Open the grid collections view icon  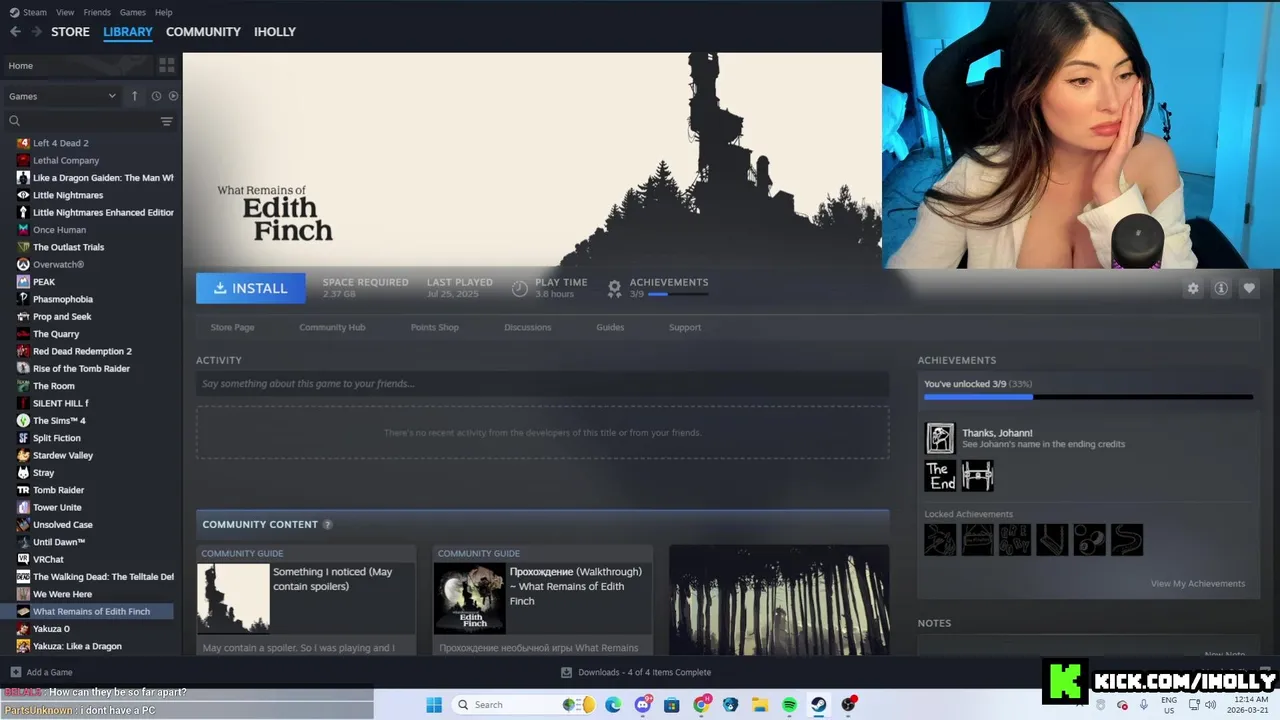pyautogui.click(x=167, y=65)
